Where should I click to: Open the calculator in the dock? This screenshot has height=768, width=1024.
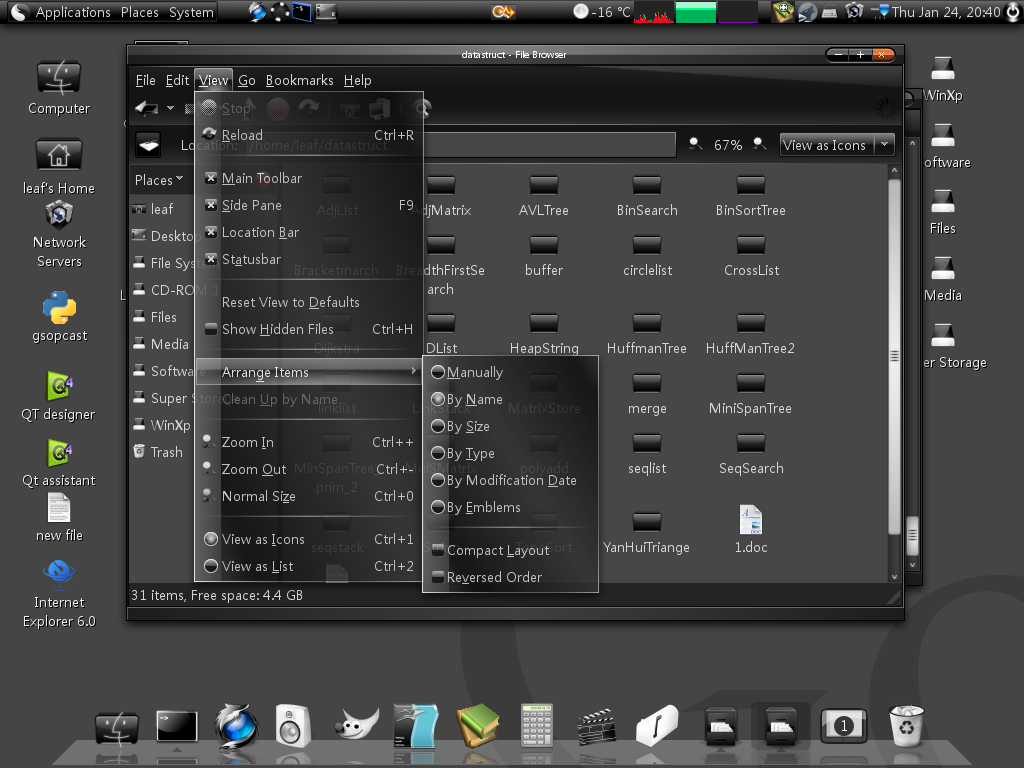click(537, 725)
